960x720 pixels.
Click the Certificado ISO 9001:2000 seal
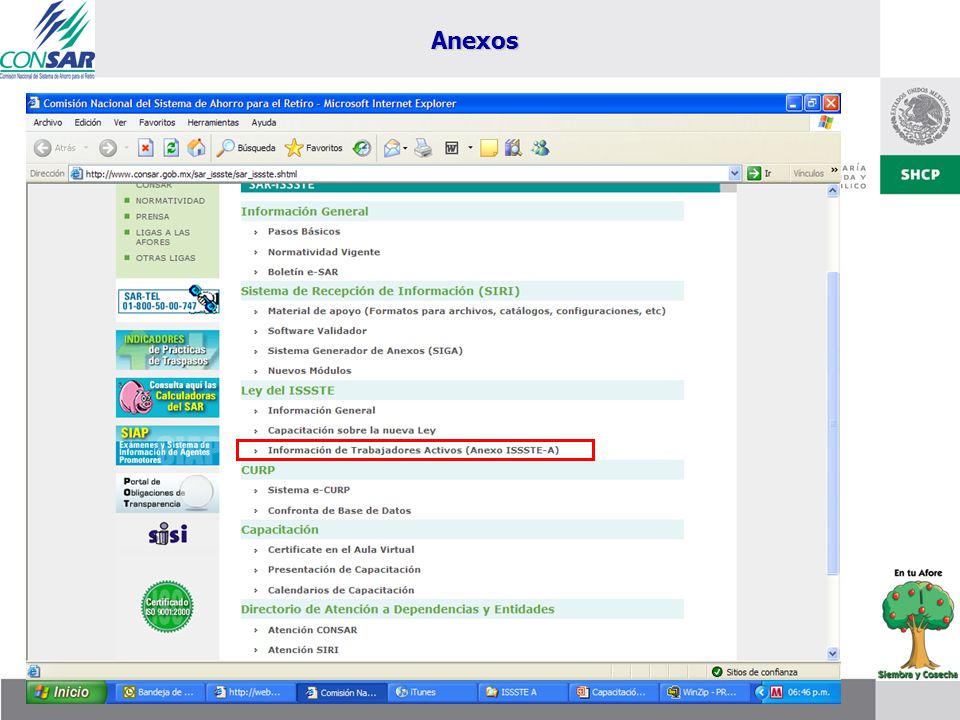point(167,606)
